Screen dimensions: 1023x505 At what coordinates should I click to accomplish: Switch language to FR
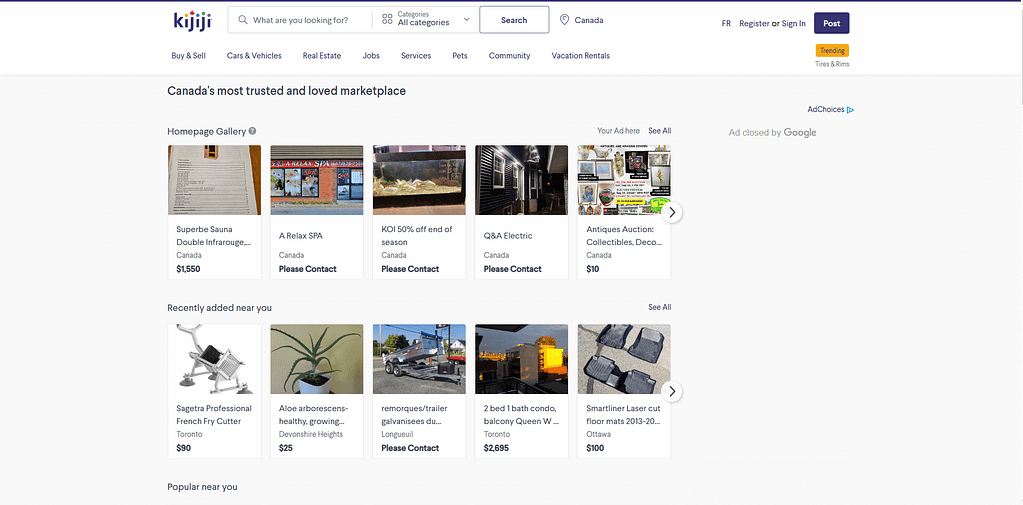726,23
